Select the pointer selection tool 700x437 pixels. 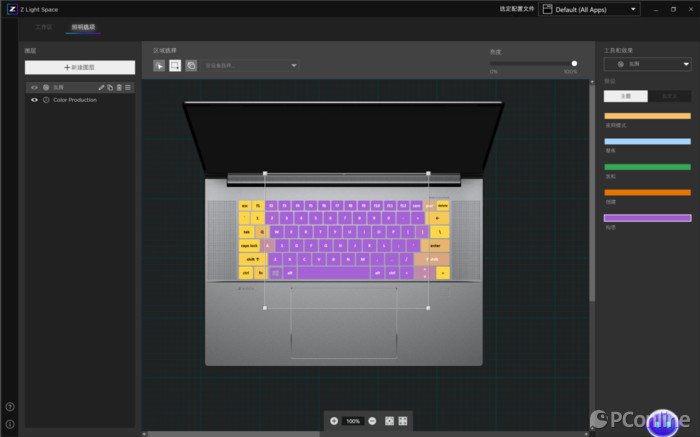click(159, 66)
